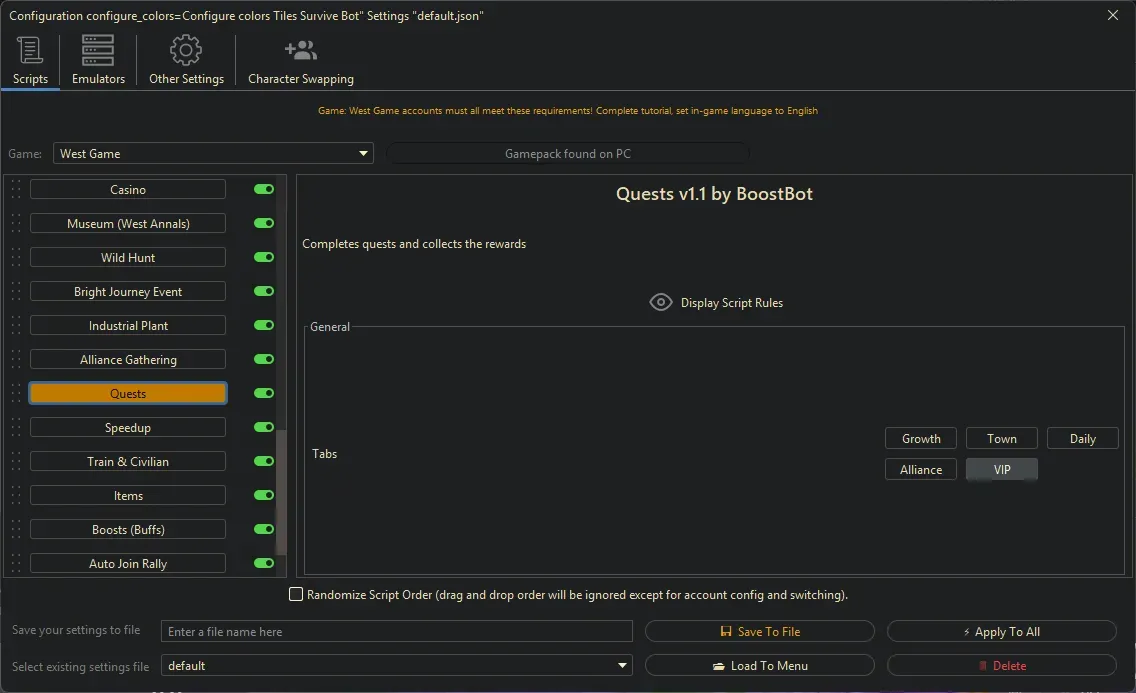Open Other Settings via gear icon
Viewport: 1136px width, 693px height.
185,50
